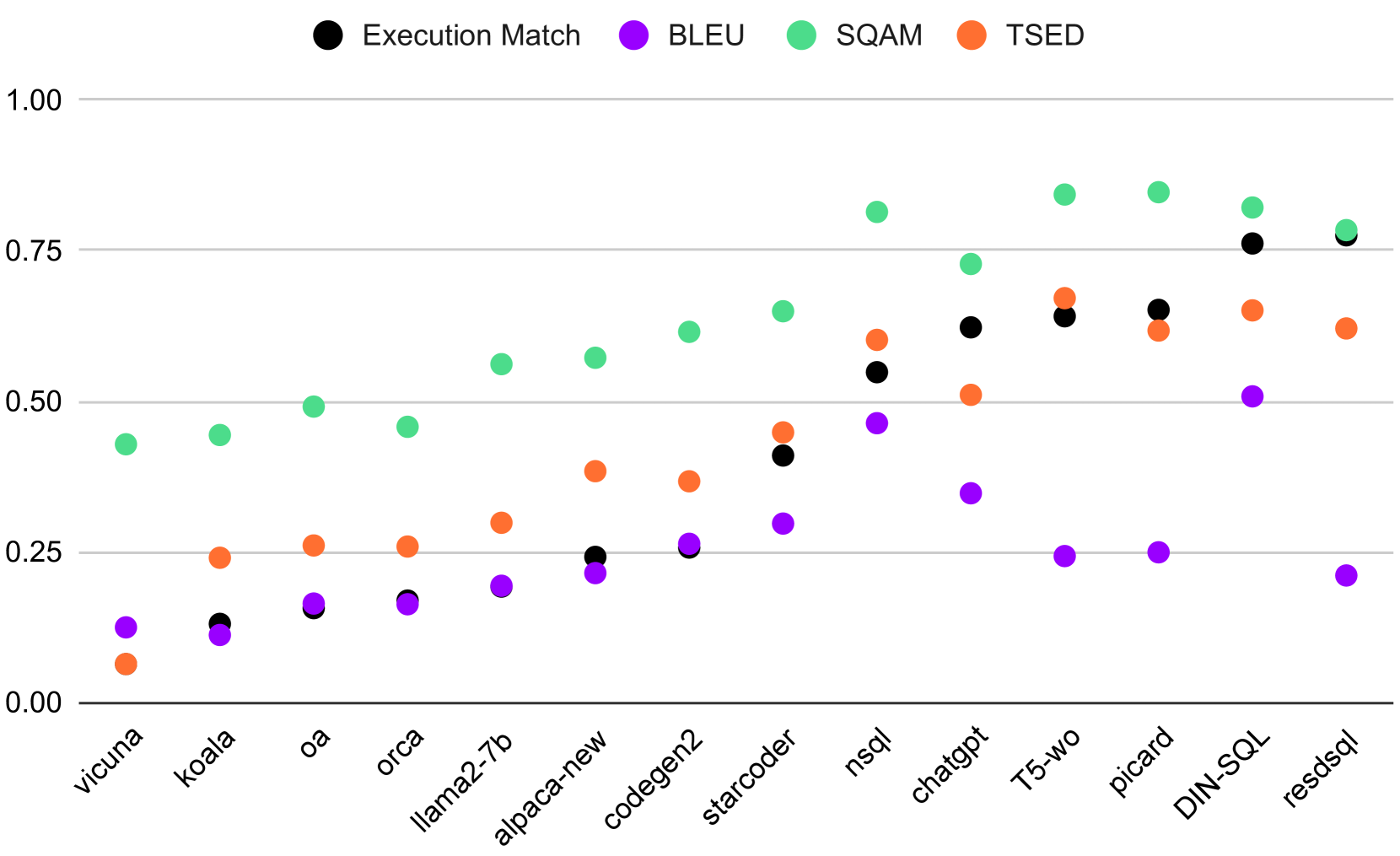The height and width of the screenshot is (856, 1400).
Task: Toggle the Execution Match series via its legend label
Action: click(471, 35)
